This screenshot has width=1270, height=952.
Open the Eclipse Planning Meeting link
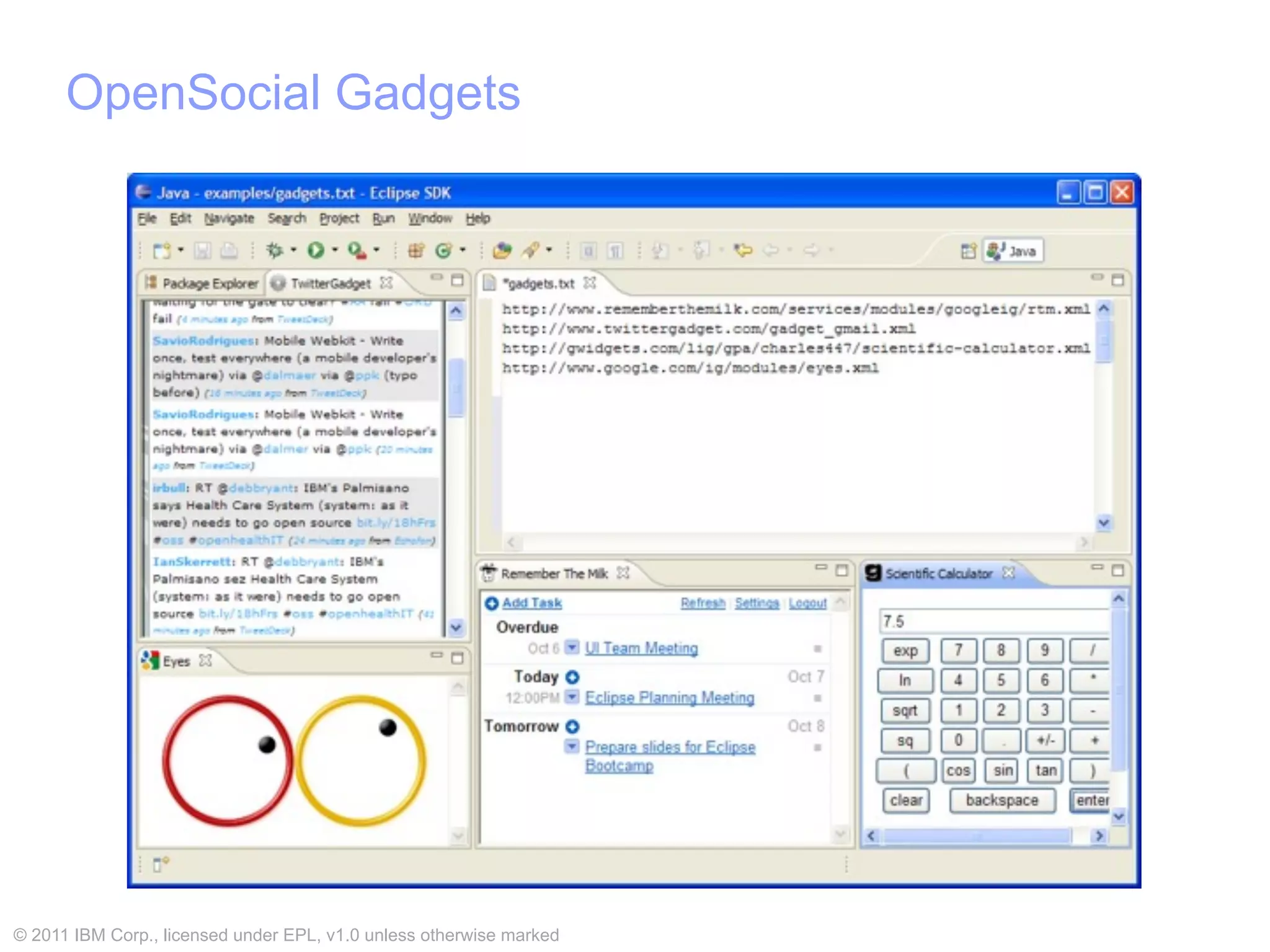pyautogui.click(x=670, y=697)
